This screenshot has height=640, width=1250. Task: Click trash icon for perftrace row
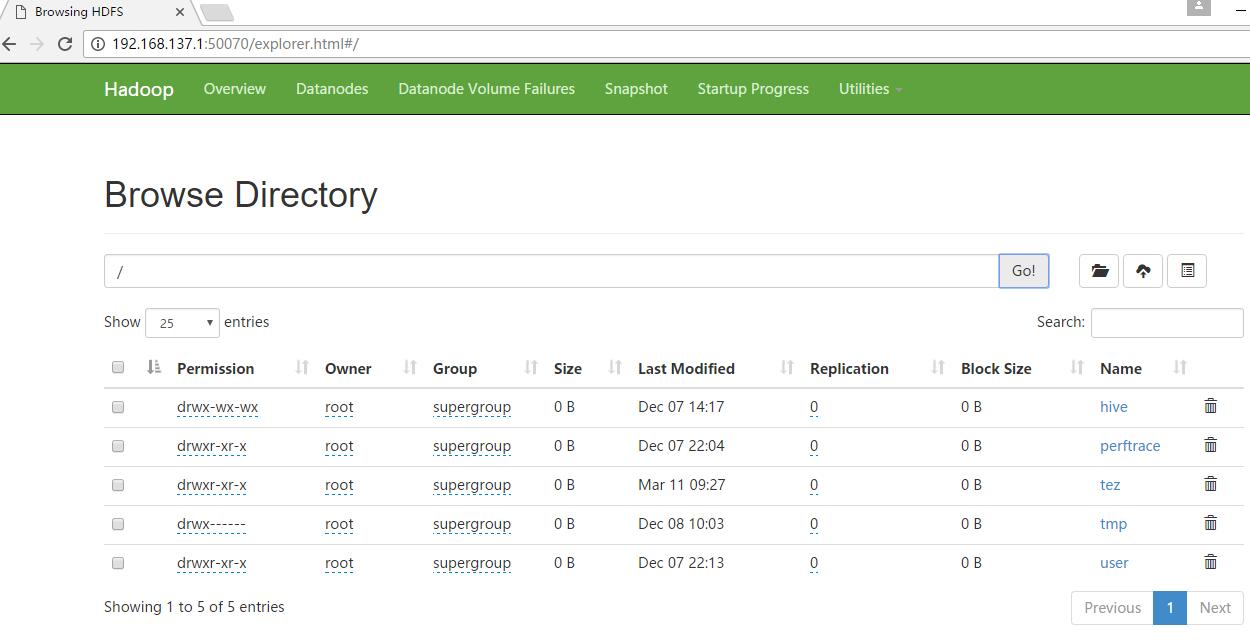[x=1210, y=445]
